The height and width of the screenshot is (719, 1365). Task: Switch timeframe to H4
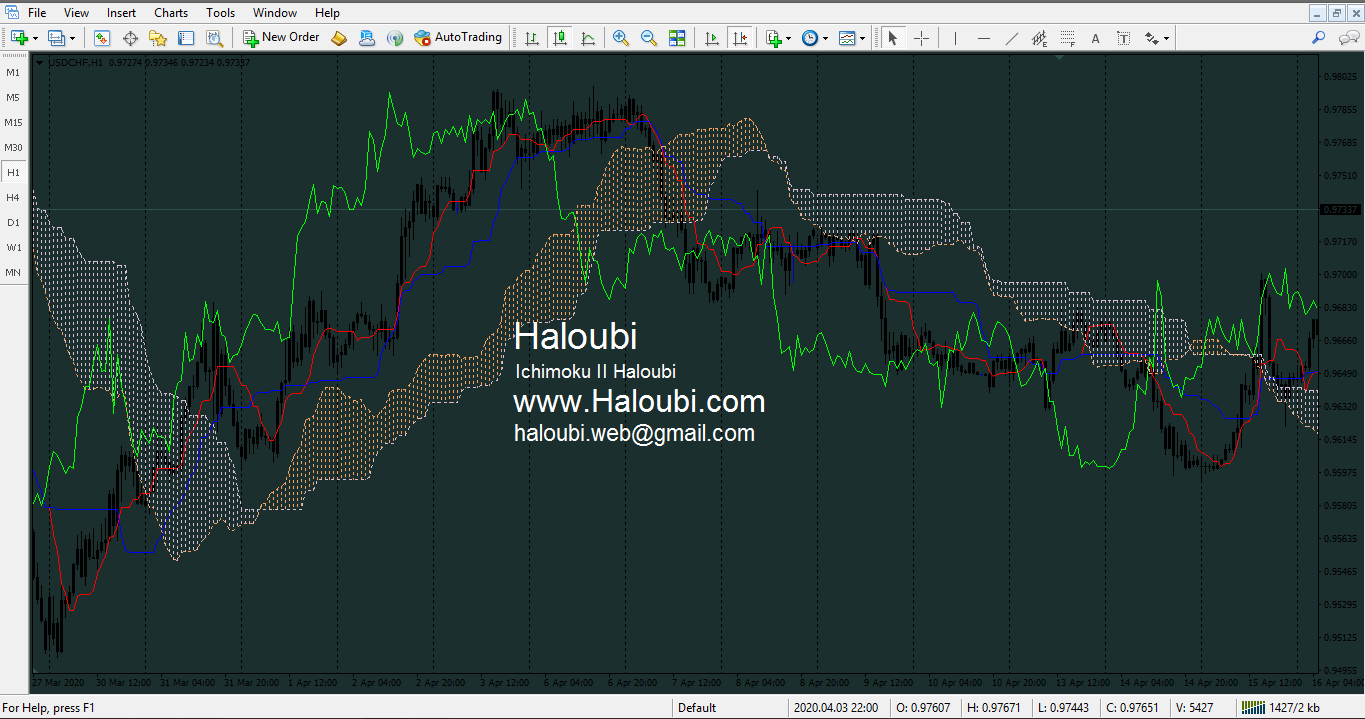pyautogui.click(x=13, y=197)
